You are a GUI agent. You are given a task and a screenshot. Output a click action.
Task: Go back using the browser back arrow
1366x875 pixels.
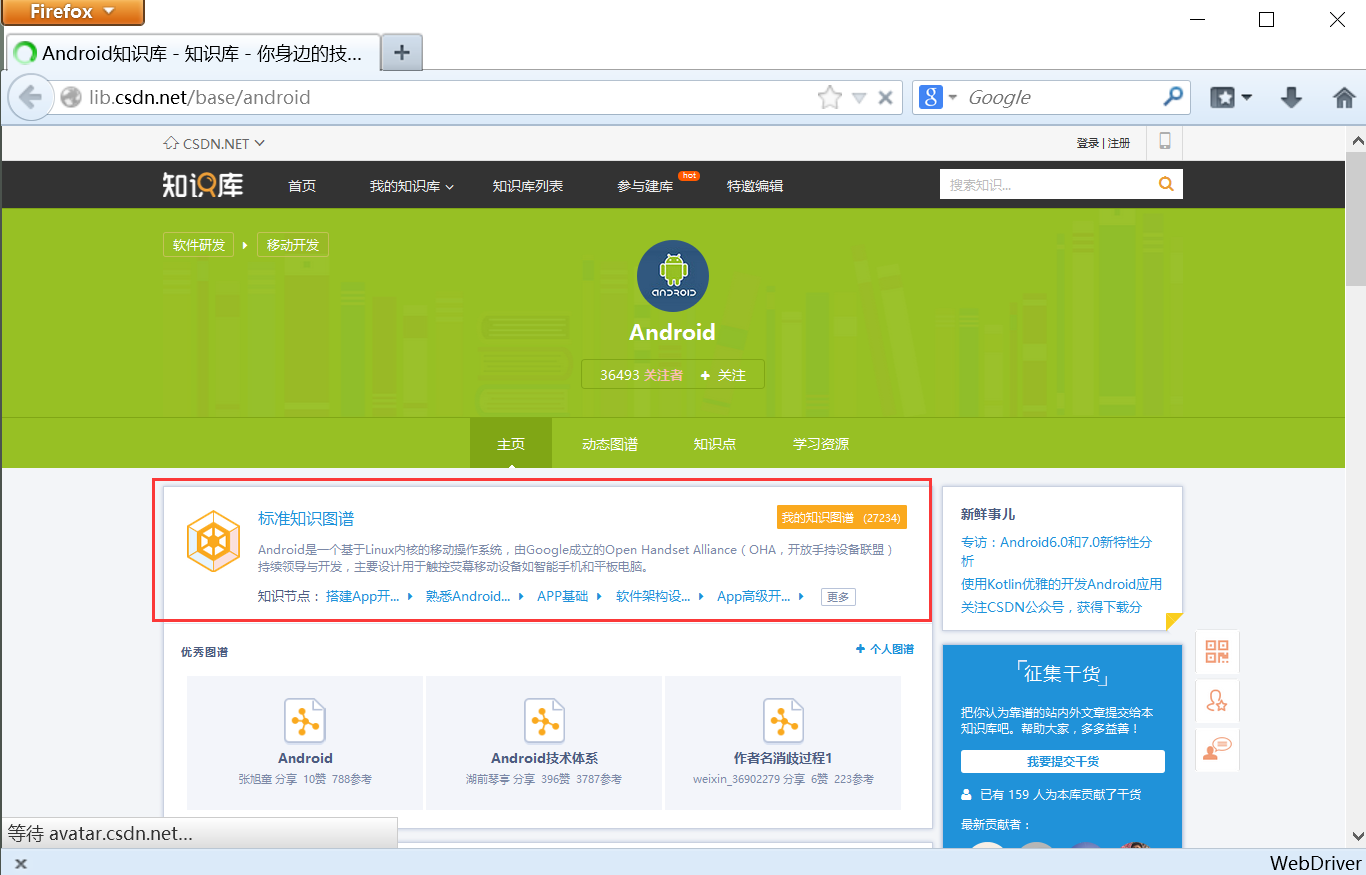(30, 97)
